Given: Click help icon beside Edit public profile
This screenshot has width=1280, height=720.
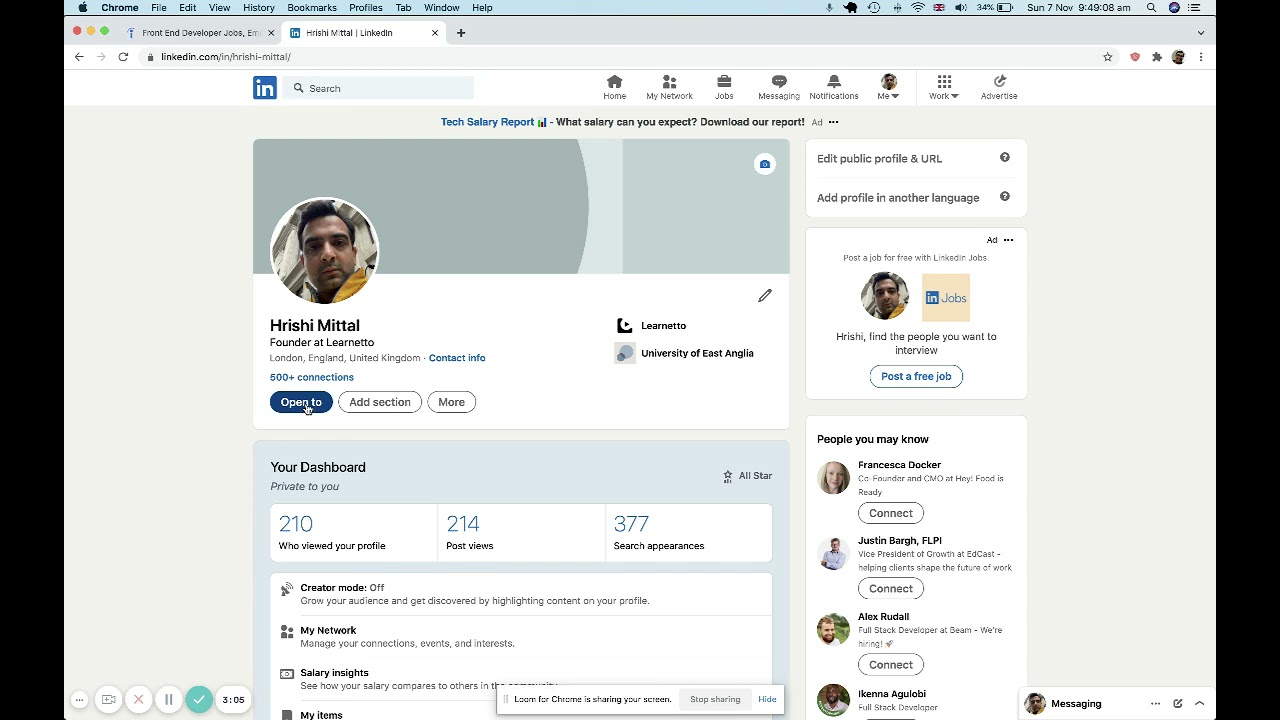Looking at the screenshot, I should [1005, 158].
